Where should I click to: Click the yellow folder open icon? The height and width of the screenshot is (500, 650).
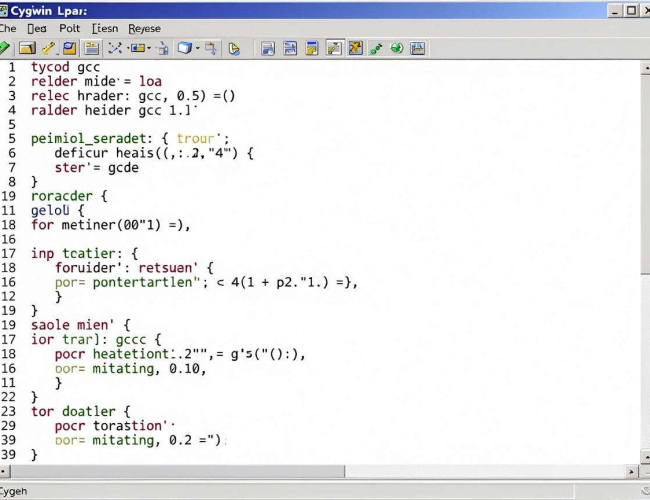27,48
